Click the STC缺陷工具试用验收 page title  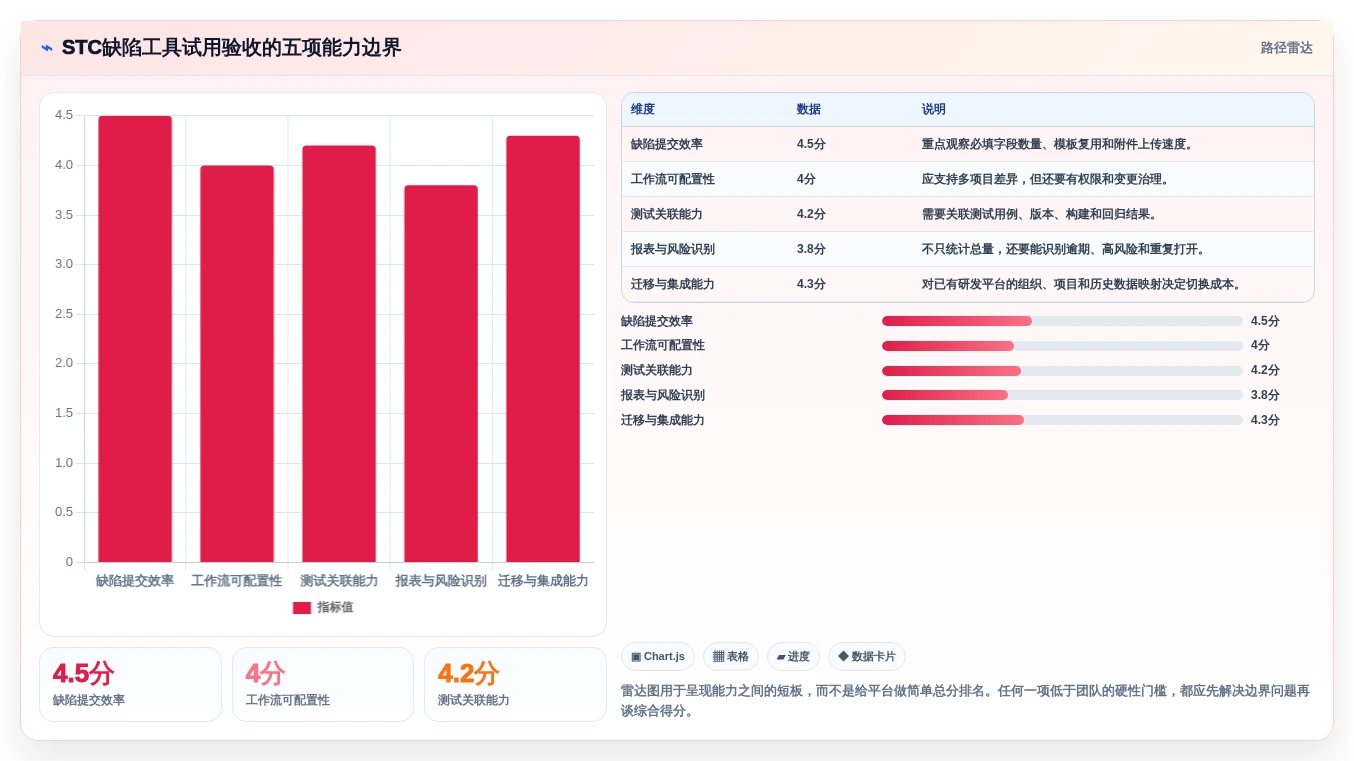[x=231, y=48]
